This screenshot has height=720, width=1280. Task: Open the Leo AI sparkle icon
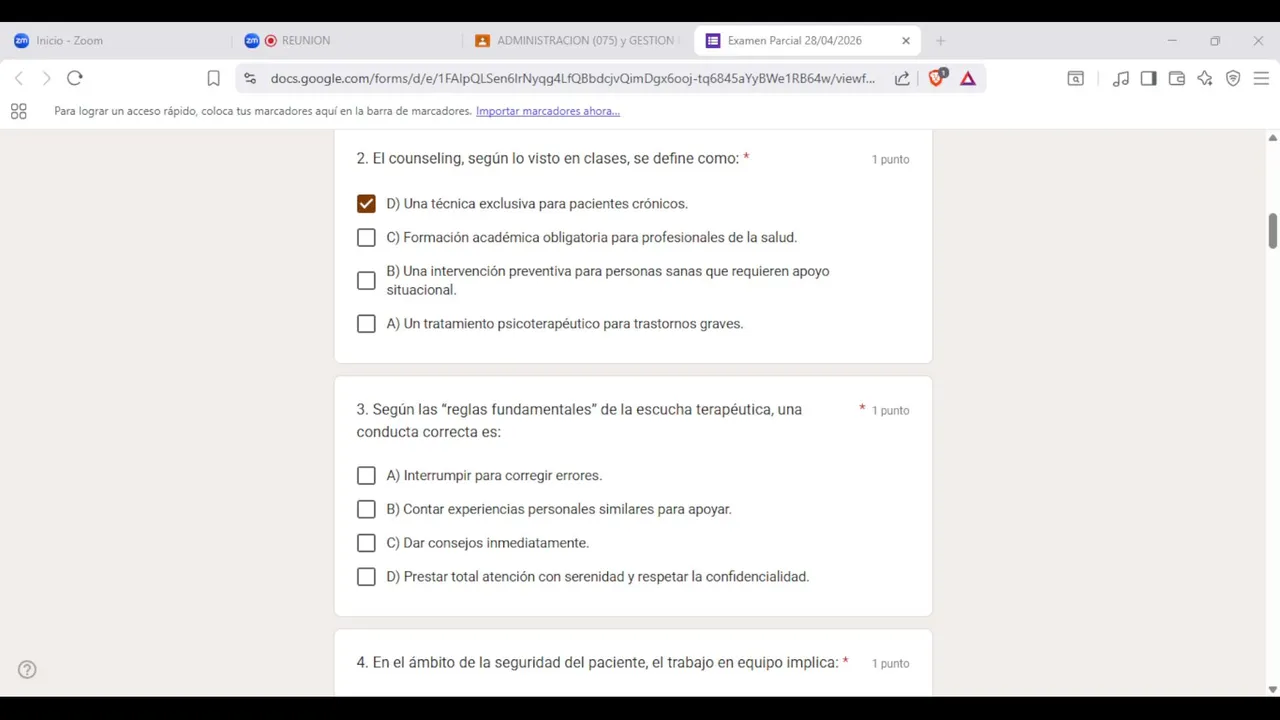(1205, 78)
